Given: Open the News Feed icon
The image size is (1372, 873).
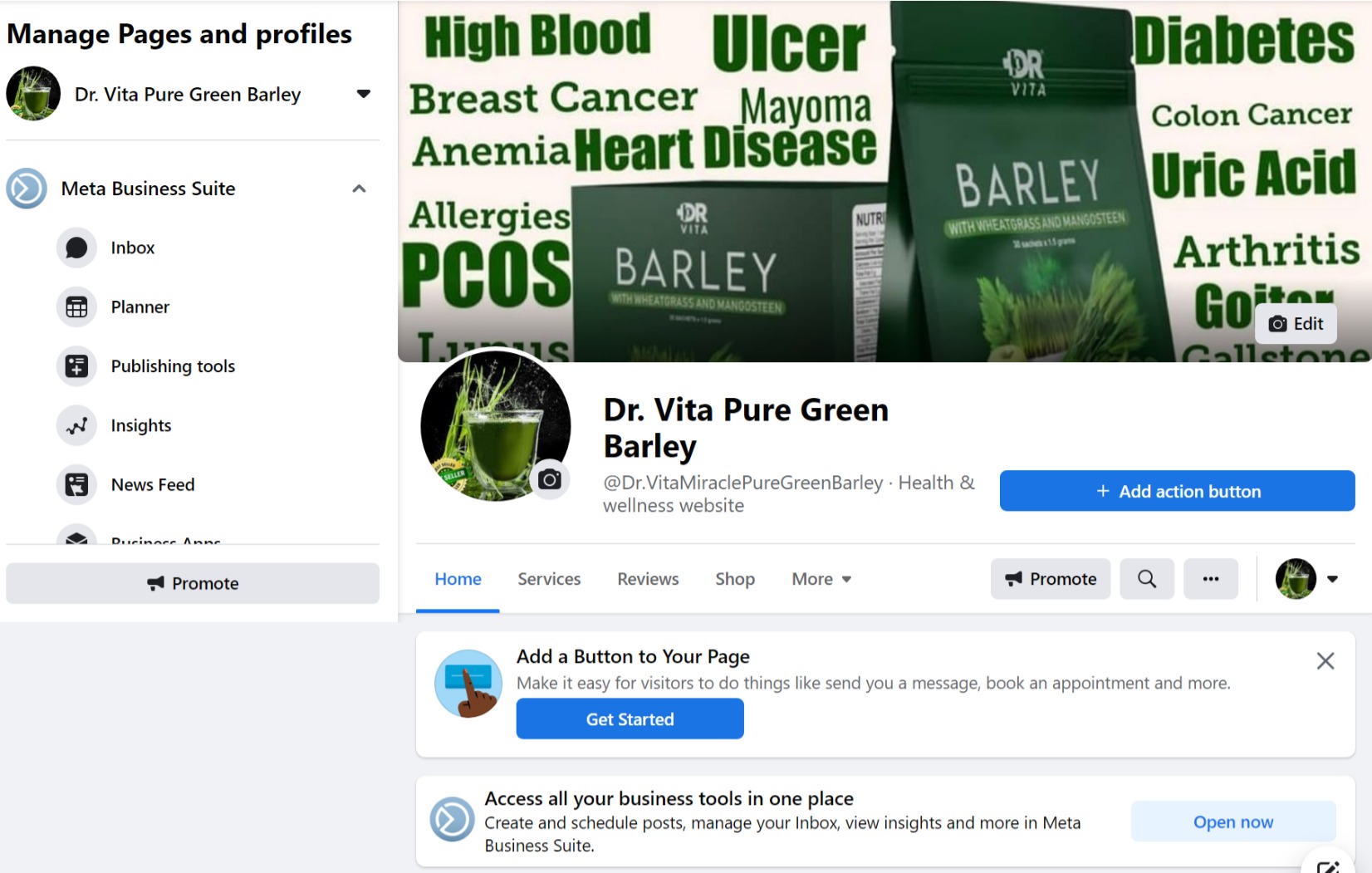Looking at the screenshot, I should pyautogui.click(x=76, y=484).
